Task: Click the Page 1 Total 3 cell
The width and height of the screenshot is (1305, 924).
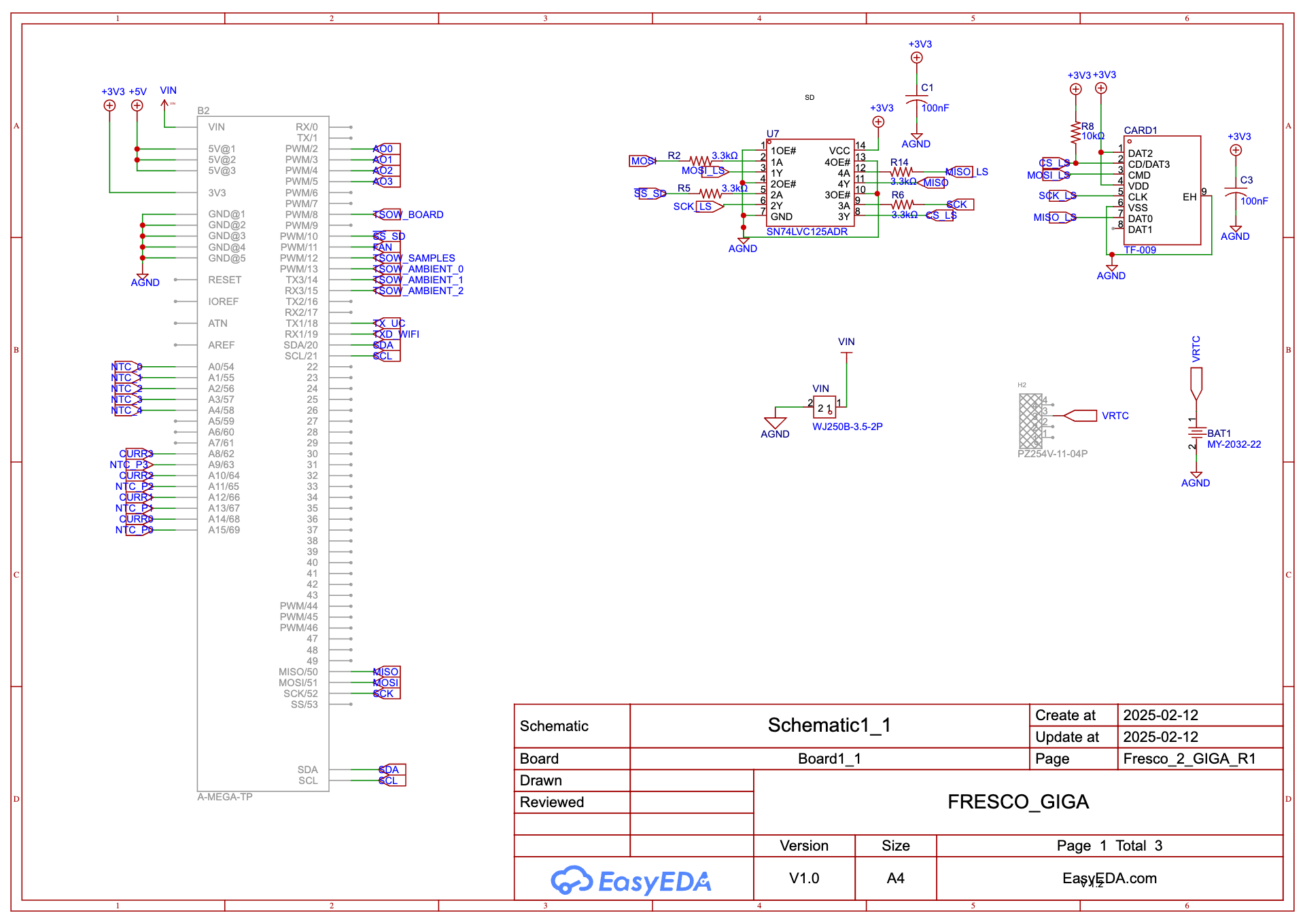Action: pyautogui.click(x=1109, y=846)
